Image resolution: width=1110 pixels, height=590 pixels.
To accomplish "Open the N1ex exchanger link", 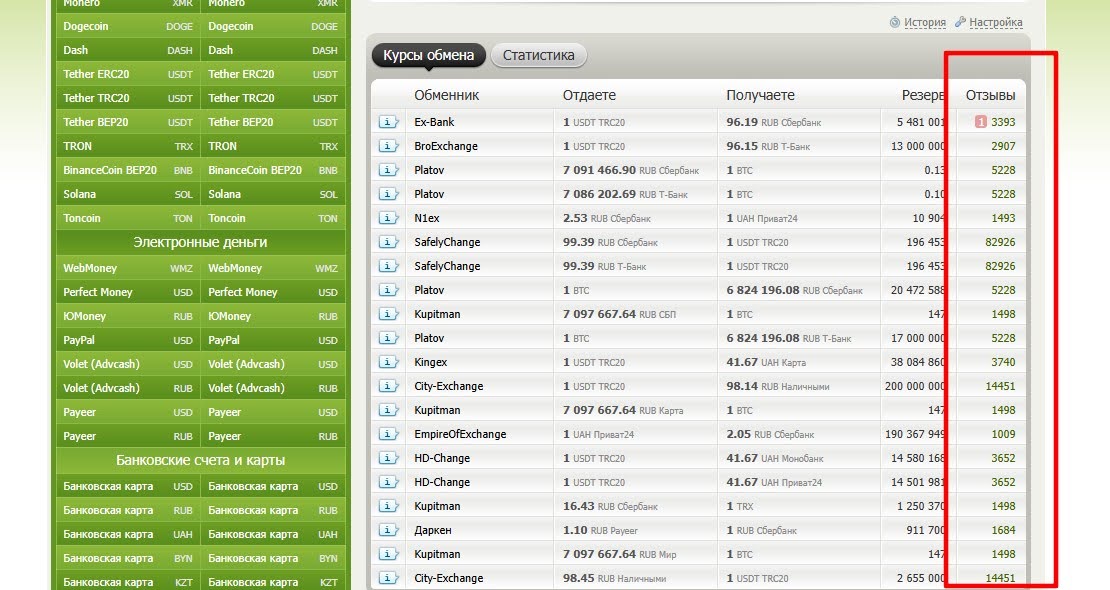I will coord(428,218).
